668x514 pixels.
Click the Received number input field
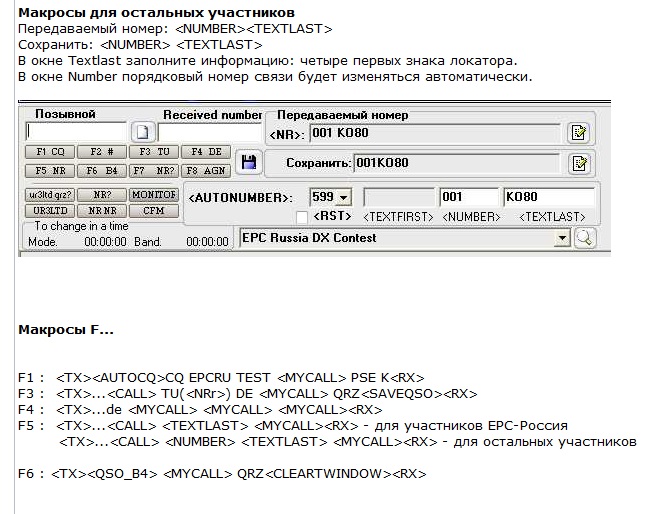pyautogui.click(x=208, y=131)
